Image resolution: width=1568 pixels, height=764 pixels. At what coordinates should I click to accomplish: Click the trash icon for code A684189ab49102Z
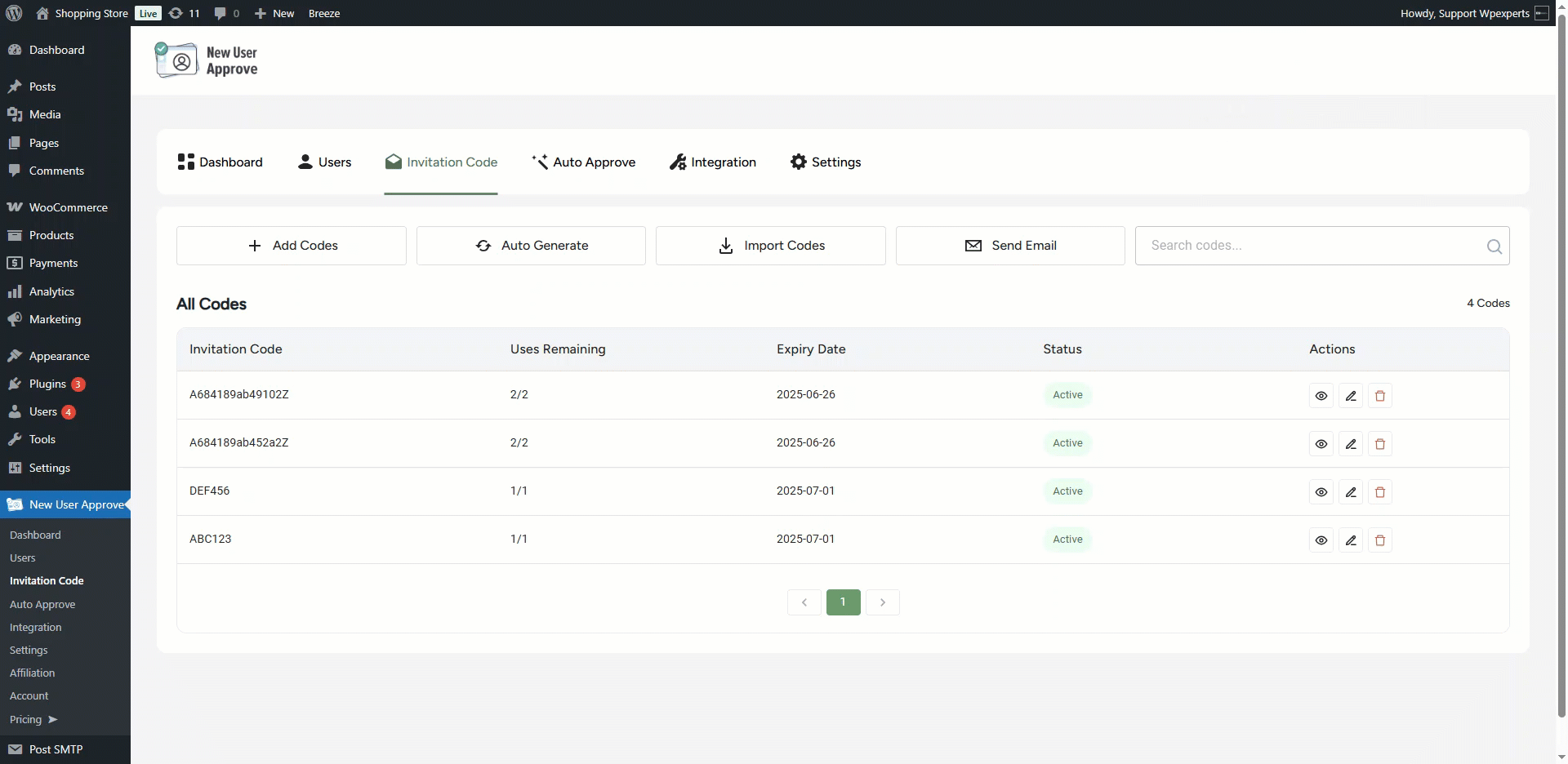pyautogui.click(x=1380, y=396)
